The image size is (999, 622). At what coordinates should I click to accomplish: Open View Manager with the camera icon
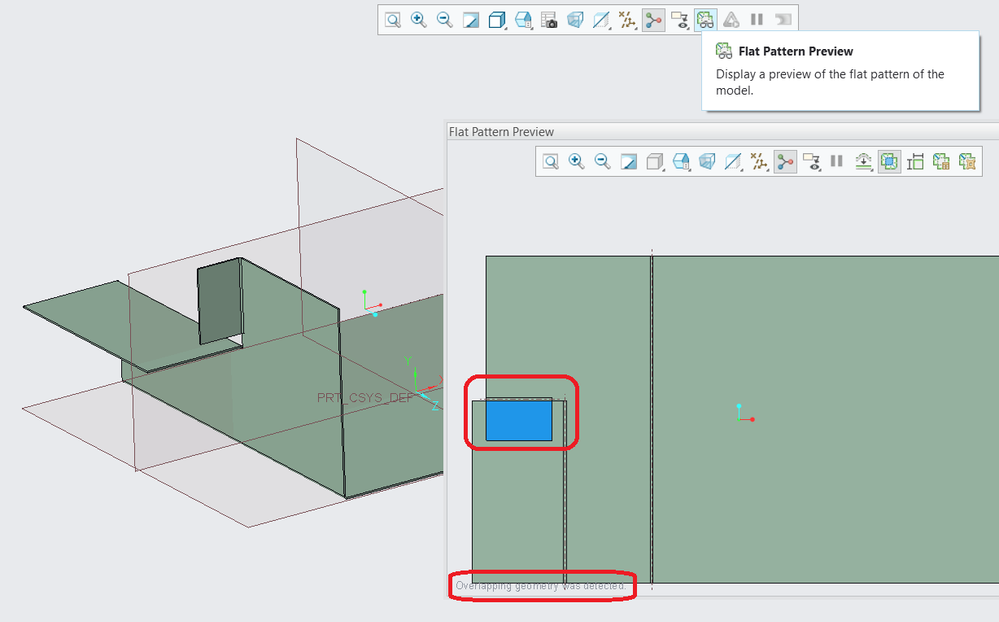[x=549, y=20]
